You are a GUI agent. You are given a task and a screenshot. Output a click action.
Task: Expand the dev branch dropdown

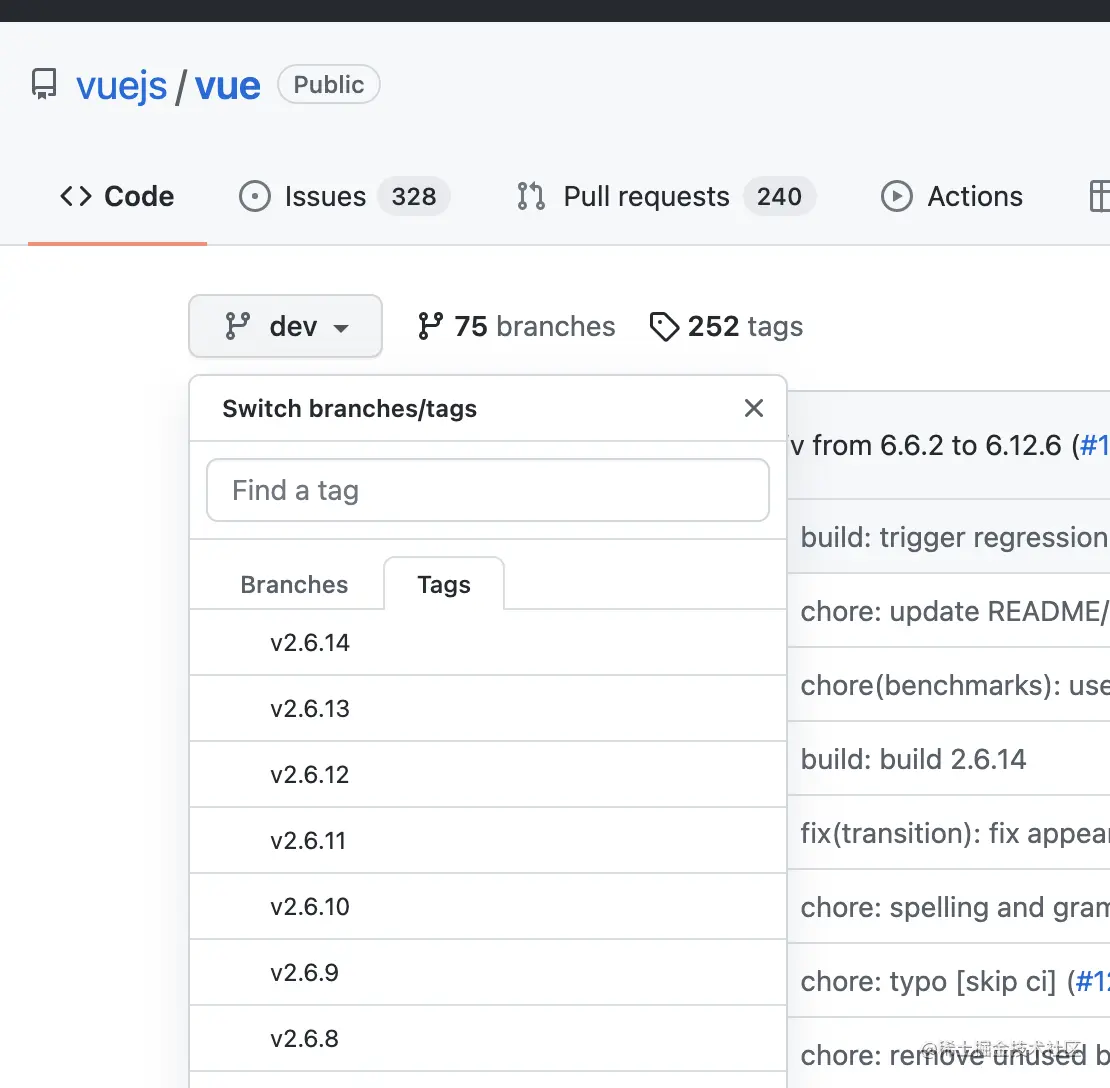pyautogui.click(x=285, y=326)
